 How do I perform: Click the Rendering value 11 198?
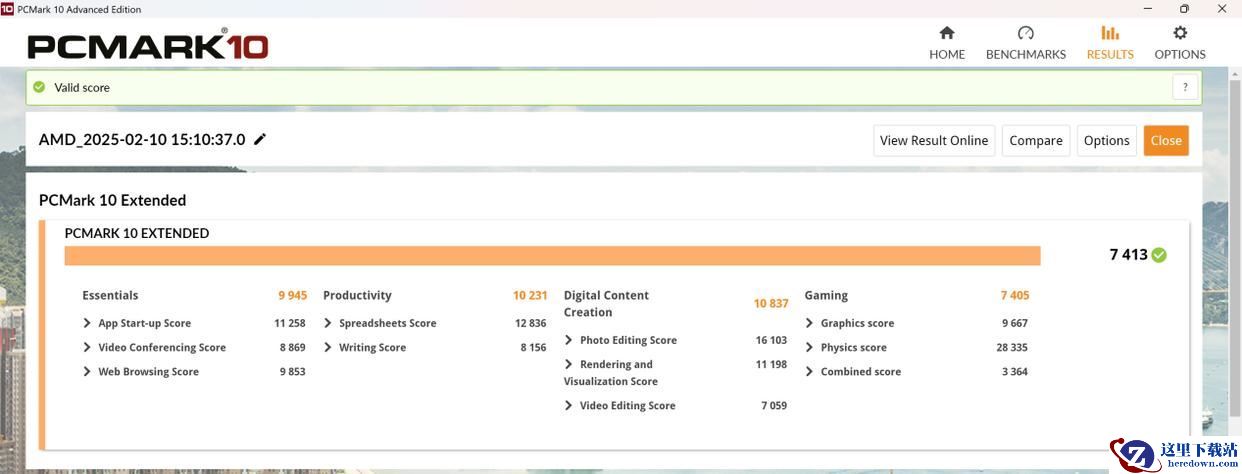771,364
